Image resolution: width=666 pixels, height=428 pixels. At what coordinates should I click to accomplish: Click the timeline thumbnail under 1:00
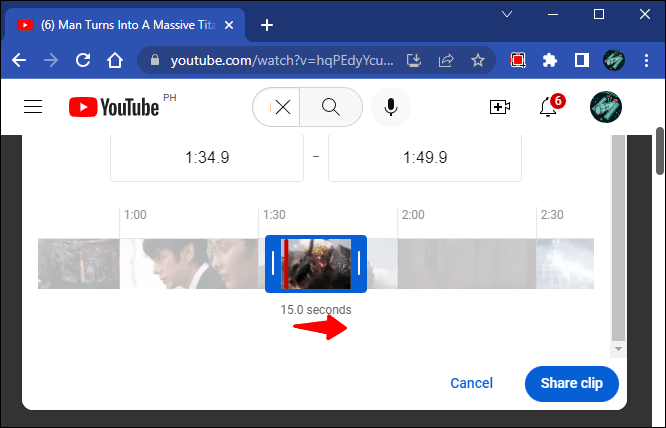coord(189,264)
